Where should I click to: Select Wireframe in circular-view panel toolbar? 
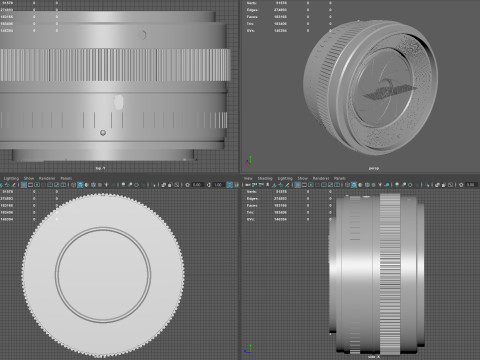pos(73,184)
